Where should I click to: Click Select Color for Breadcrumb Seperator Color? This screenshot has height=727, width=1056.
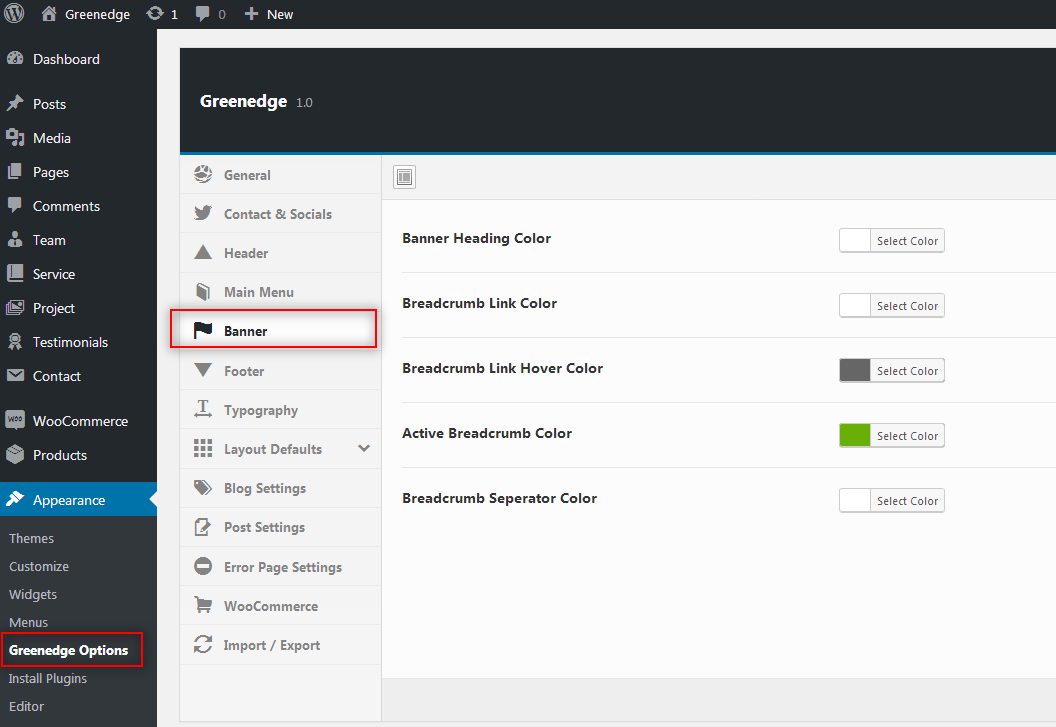(x=907, y=501)
